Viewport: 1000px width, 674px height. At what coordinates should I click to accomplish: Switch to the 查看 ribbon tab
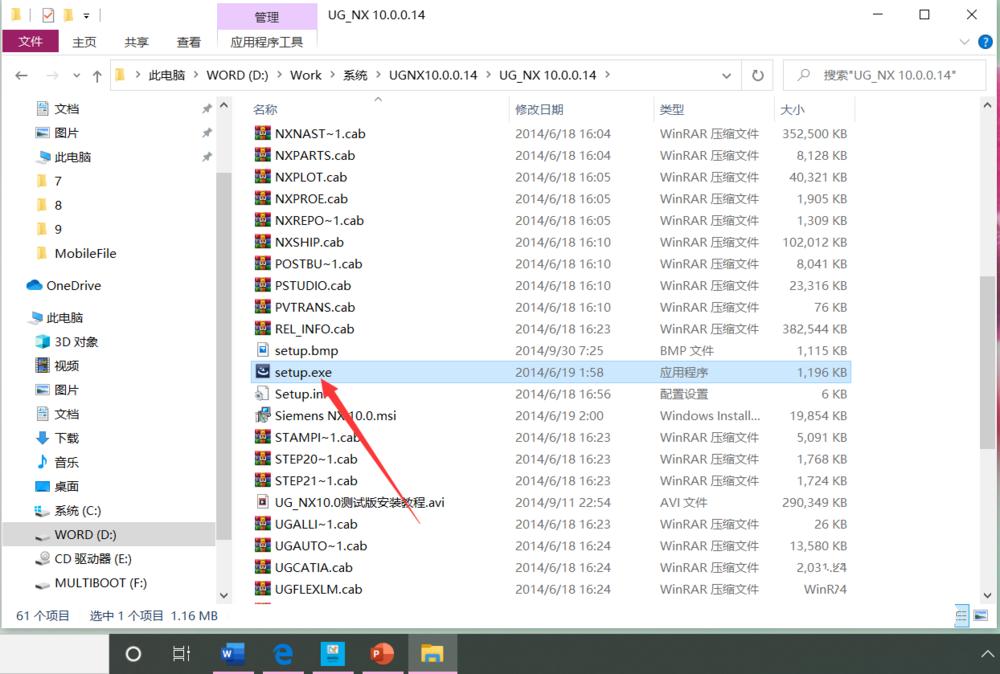pos(189,42)
